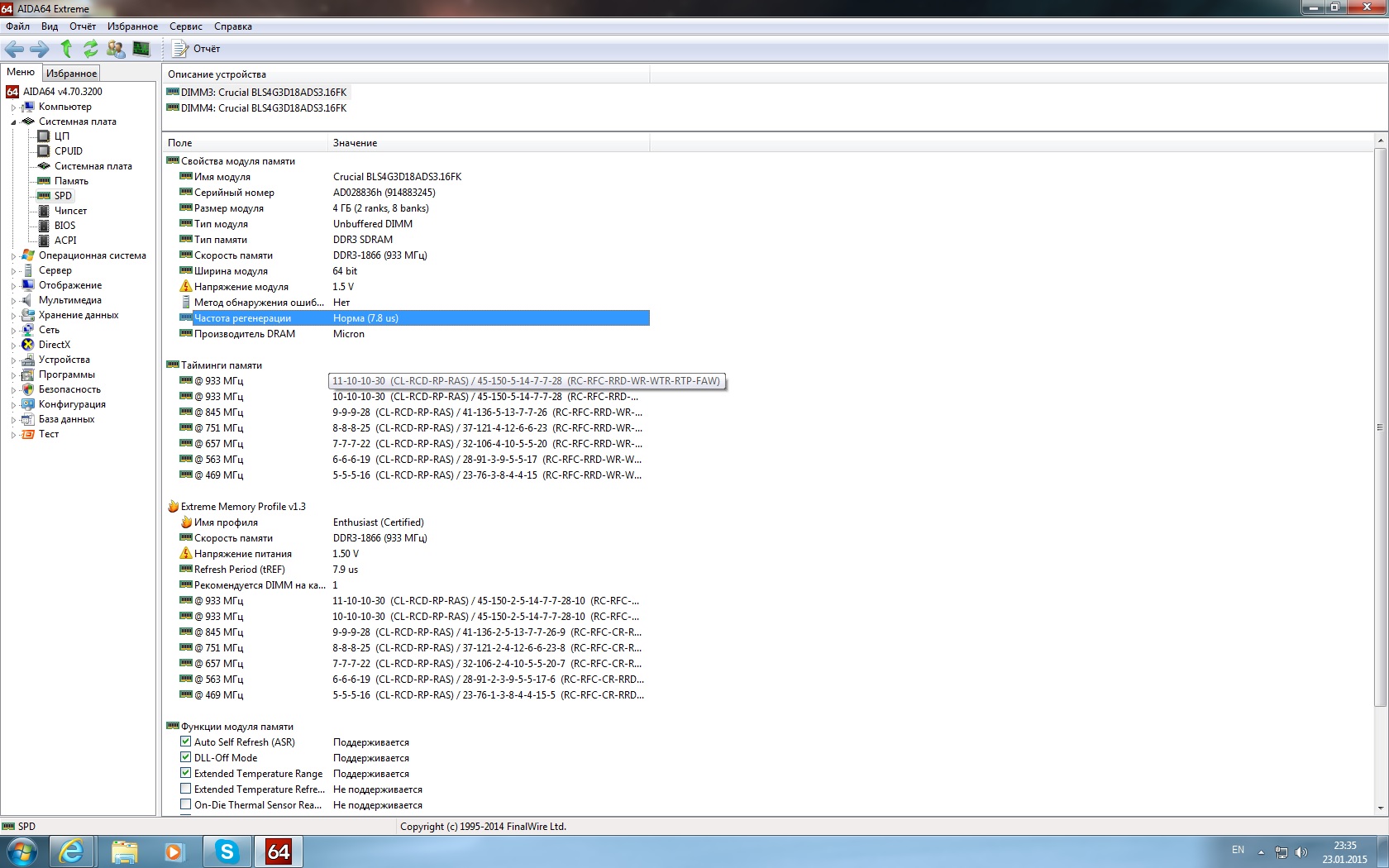This screenshot has width=1389, height=868.
Task: Switch to the Избранное tab in the sidebar
Action: coord(71,74)
